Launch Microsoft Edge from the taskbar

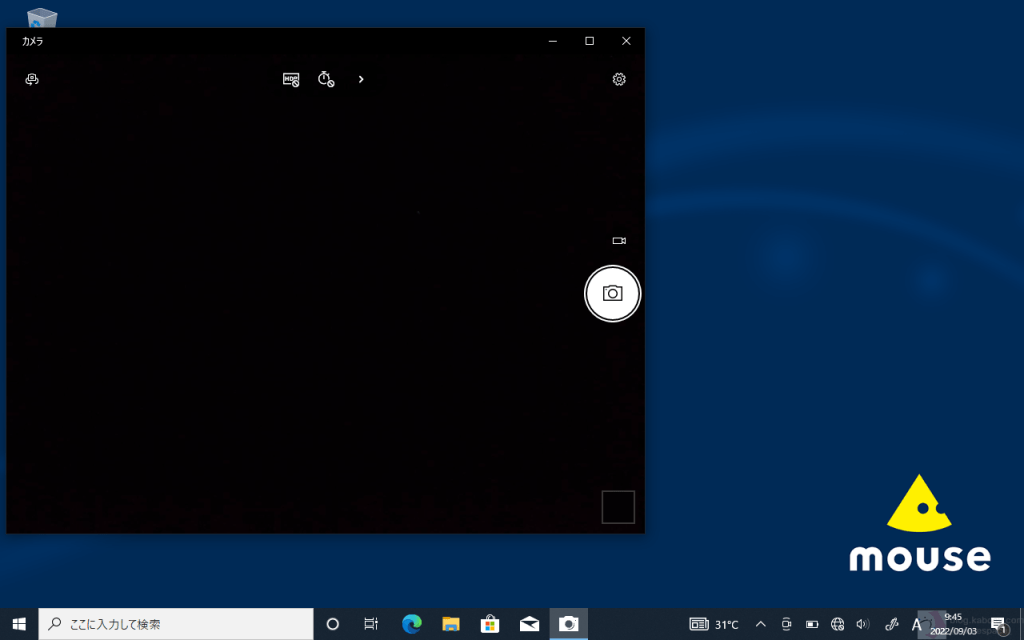click(411, 624)
